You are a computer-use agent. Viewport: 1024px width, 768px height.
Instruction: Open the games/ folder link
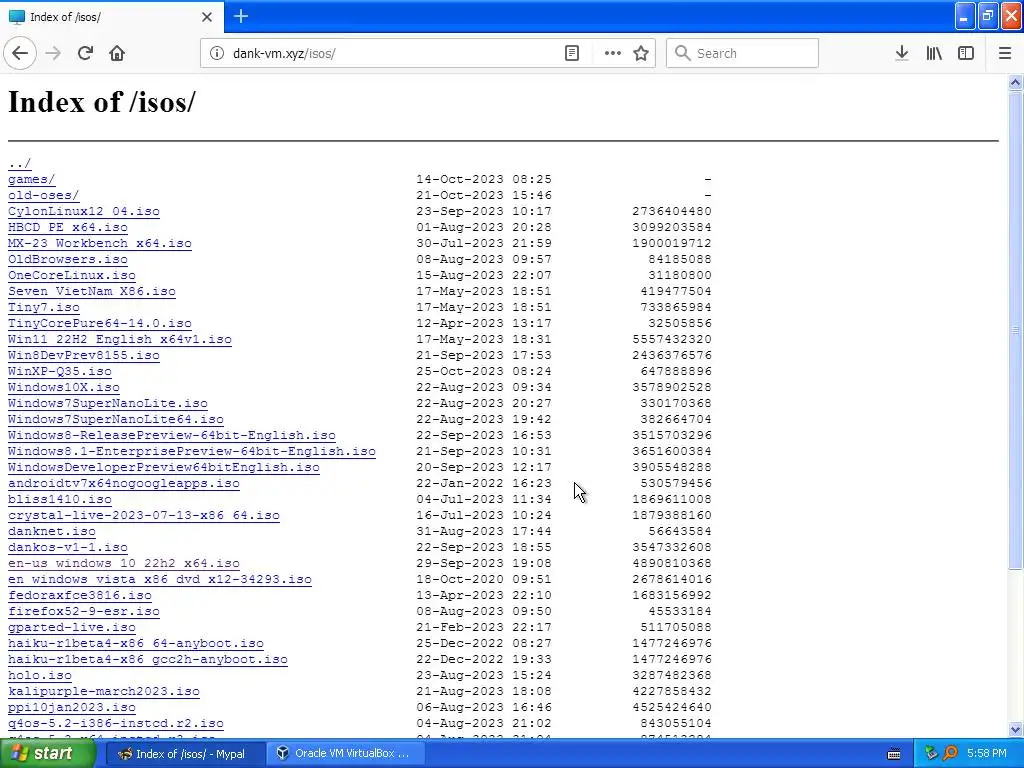(31, 179)
